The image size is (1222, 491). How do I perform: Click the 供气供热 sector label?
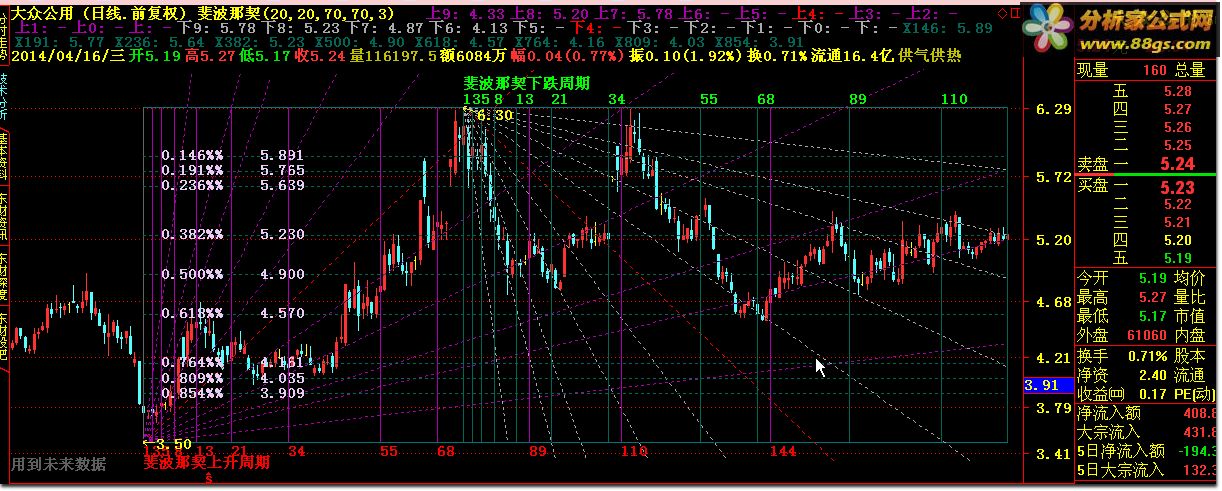(930, 56)
